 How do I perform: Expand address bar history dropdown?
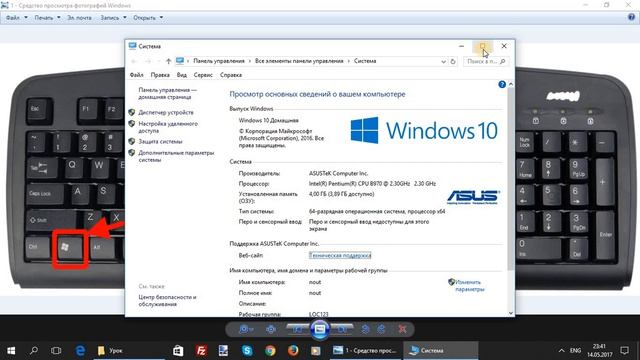click(443, 62)
